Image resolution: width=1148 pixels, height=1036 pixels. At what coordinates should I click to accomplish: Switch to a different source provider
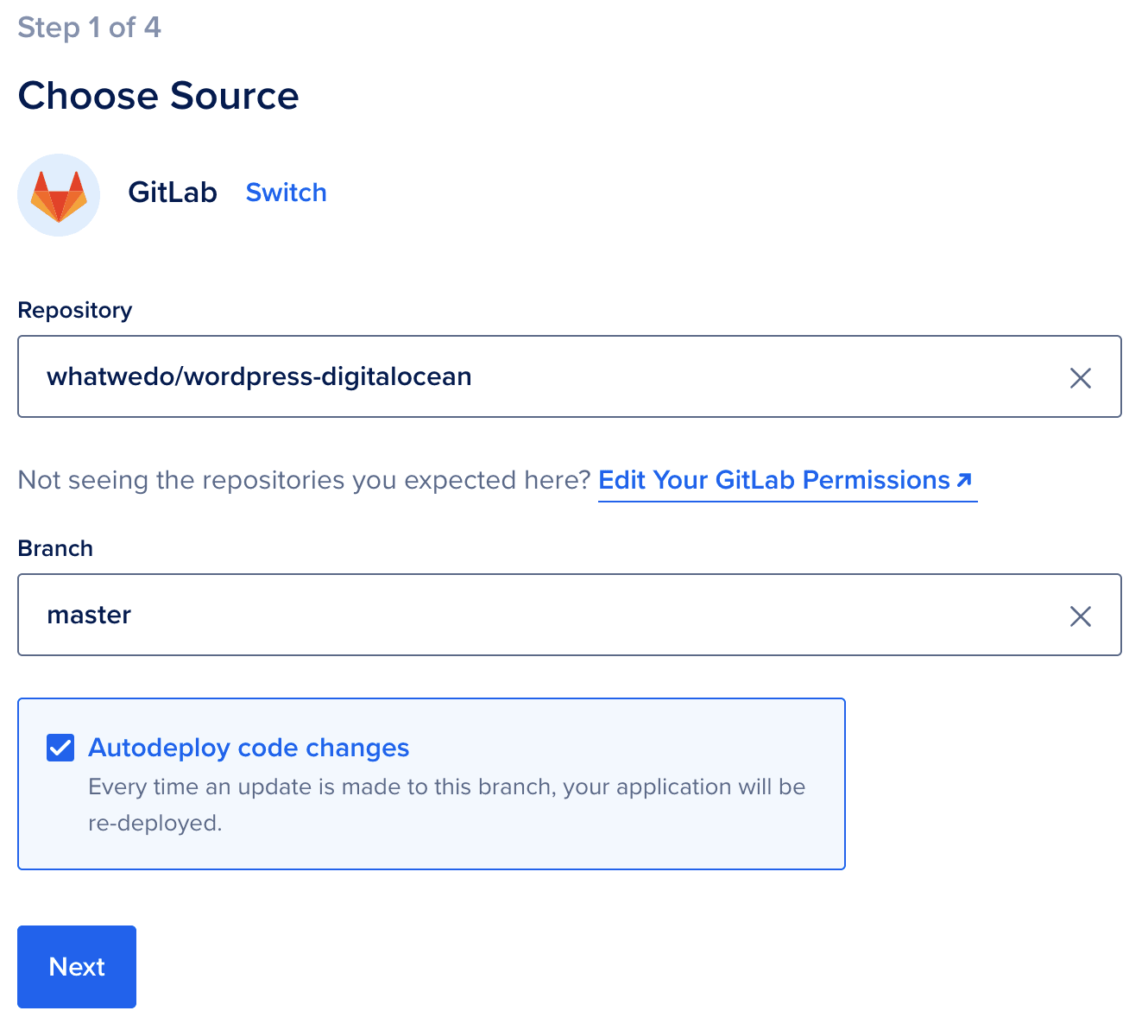(286, 193)
